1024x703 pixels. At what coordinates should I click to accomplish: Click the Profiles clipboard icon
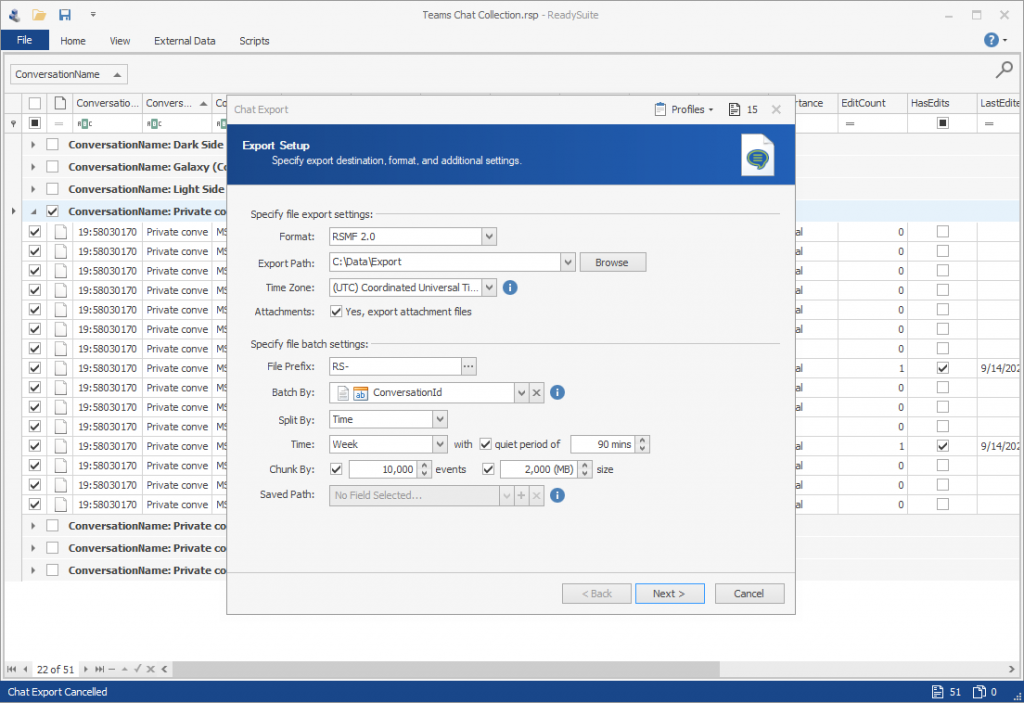click(660, 109)
